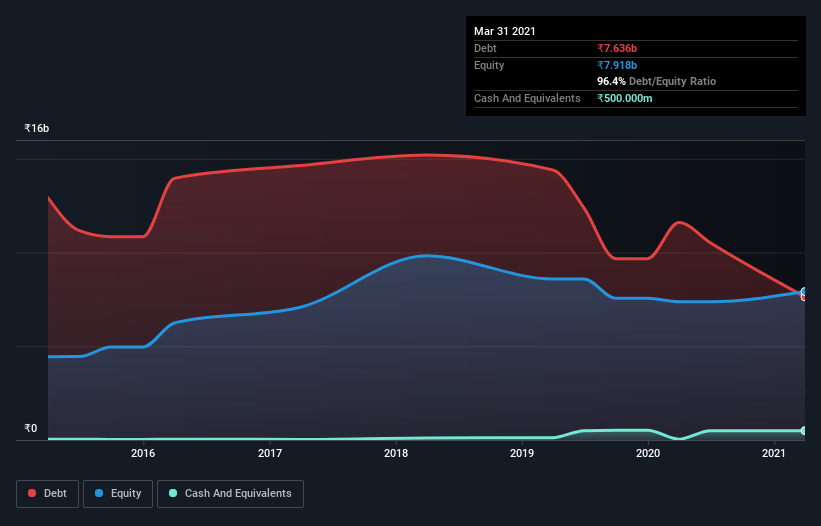Click the ₹500.000m cash value
Viewport: 821px width, 526px height.
(625, 98)
